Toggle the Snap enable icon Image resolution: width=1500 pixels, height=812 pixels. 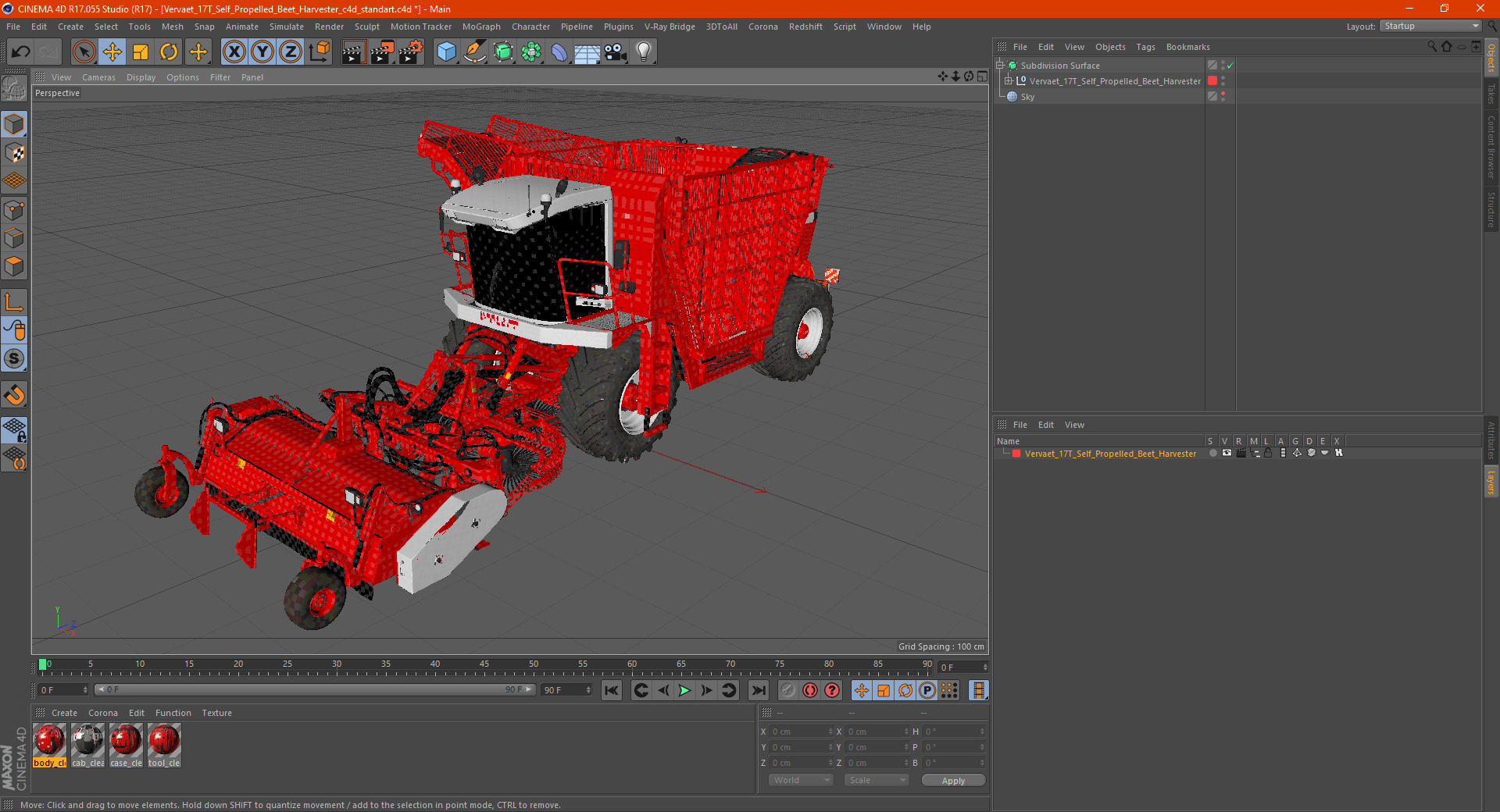tap(14, 395)
